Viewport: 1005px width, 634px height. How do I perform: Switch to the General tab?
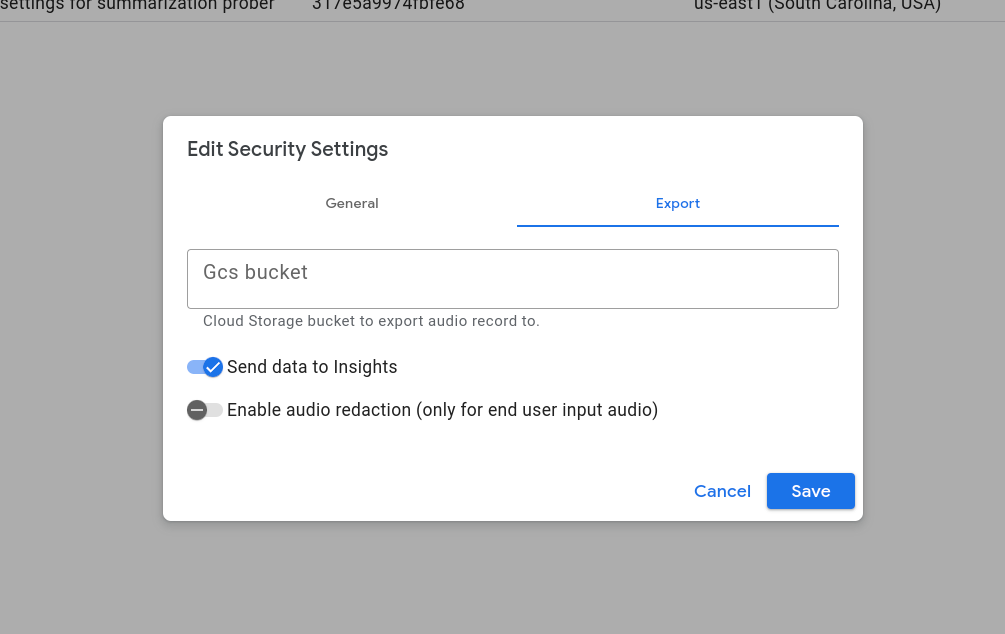click(352, 203)
